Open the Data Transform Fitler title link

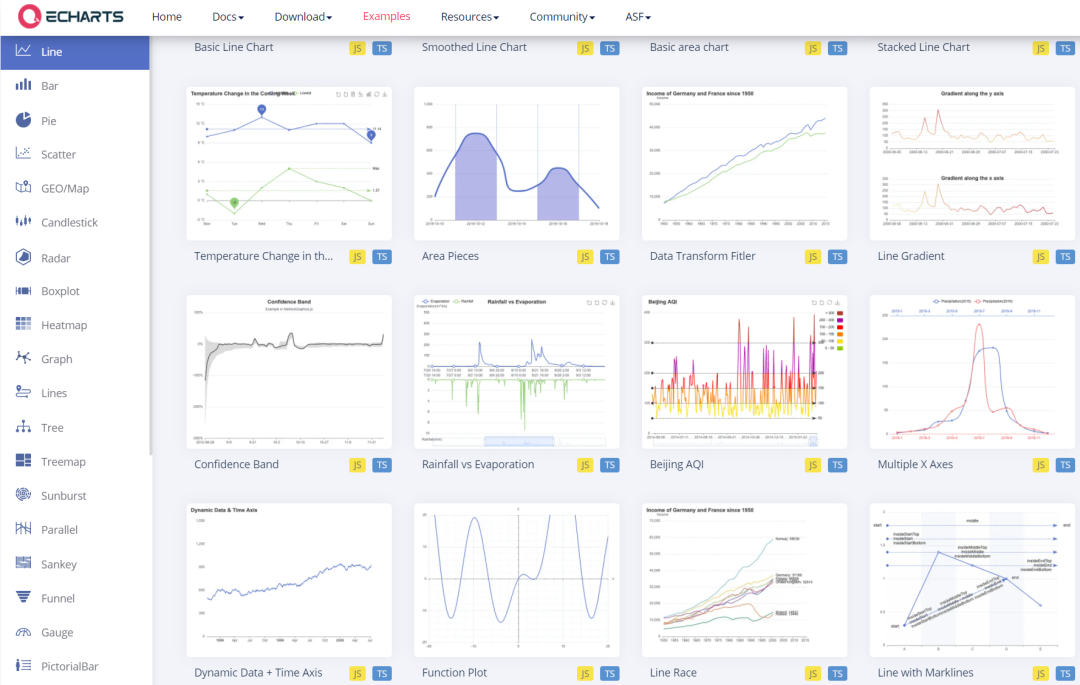click(703, 256)
